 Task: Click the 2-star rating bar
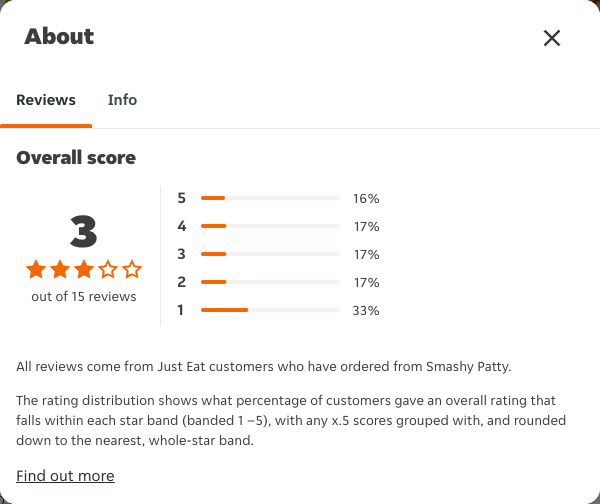pos(270,282)
